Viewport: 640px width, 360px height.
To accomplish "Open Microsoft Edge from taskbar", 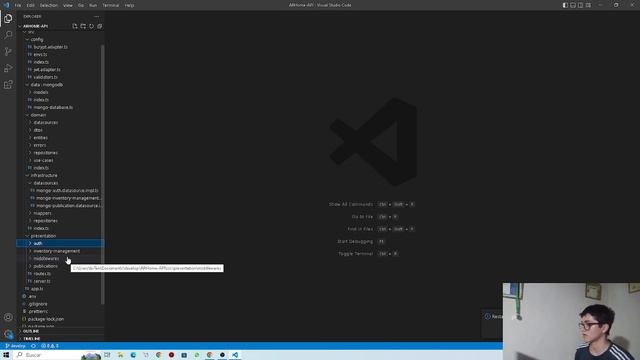I will click(133, 355).
